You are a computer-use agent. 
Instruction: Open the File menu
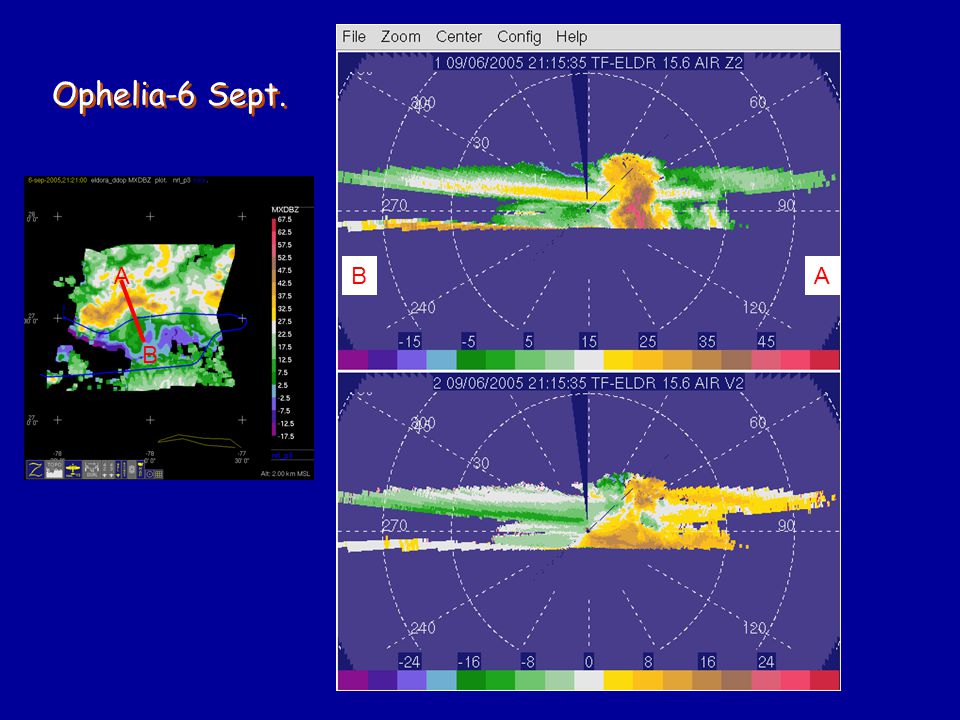[353, 37]
